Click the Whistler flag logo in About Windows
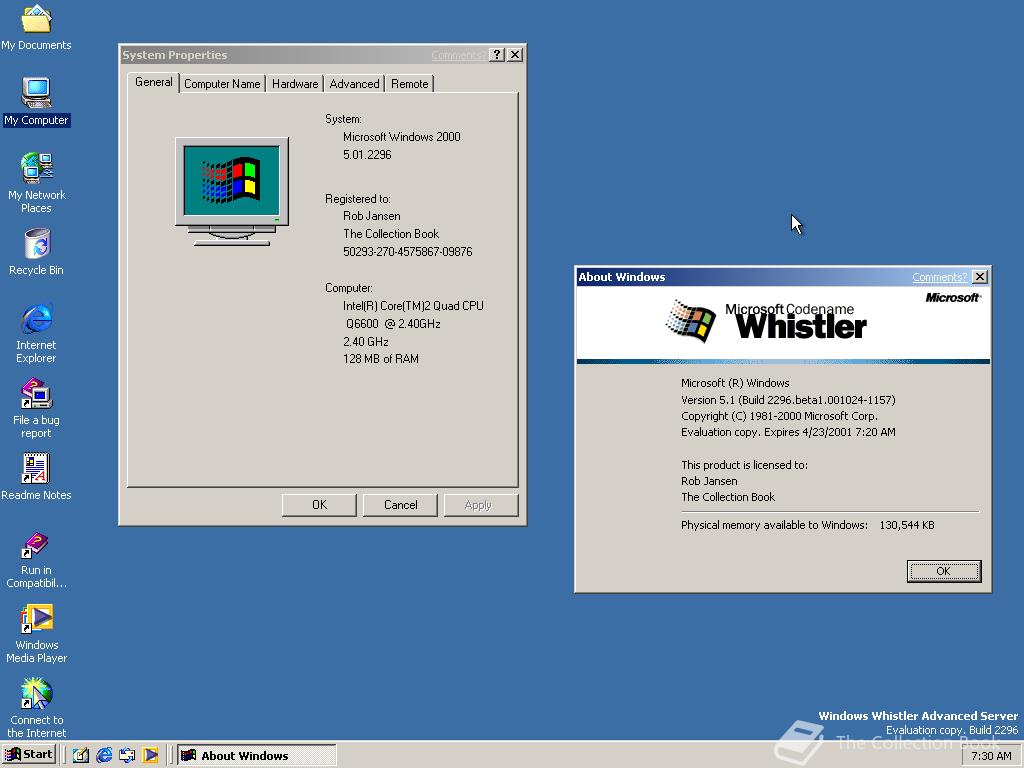The height and width of the screenshot is (768, 1024). tap(690, 321)
